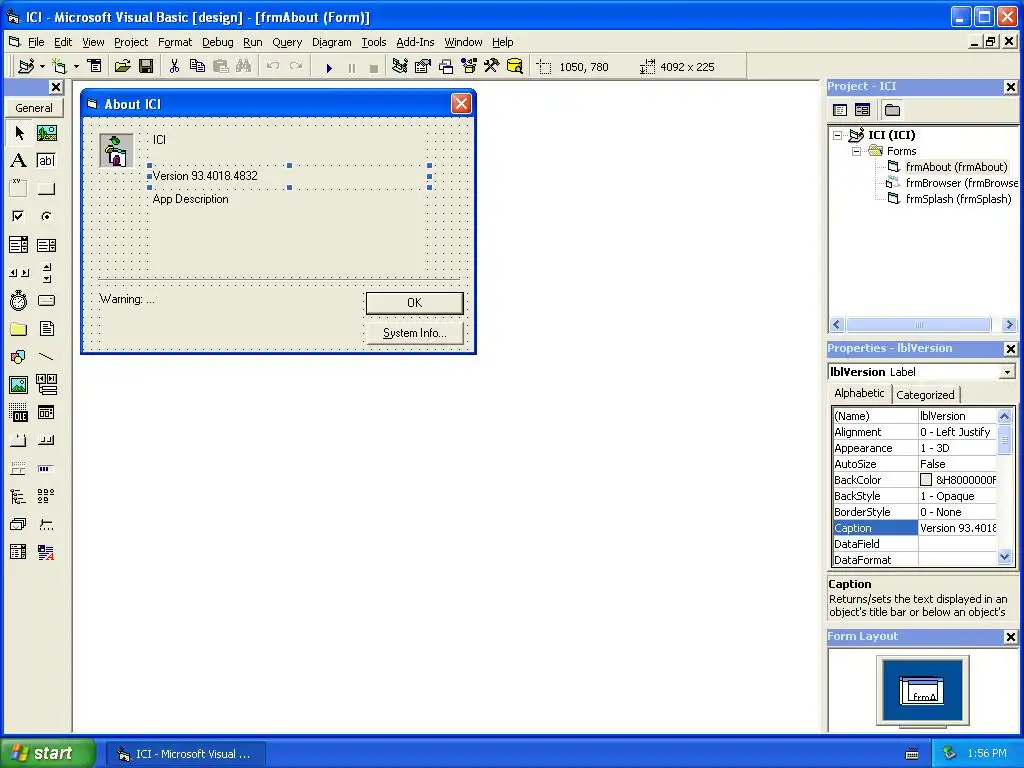1024x768 pixels.
Task: Select the DirListBox folder tool
Action: tap(19, 328)
